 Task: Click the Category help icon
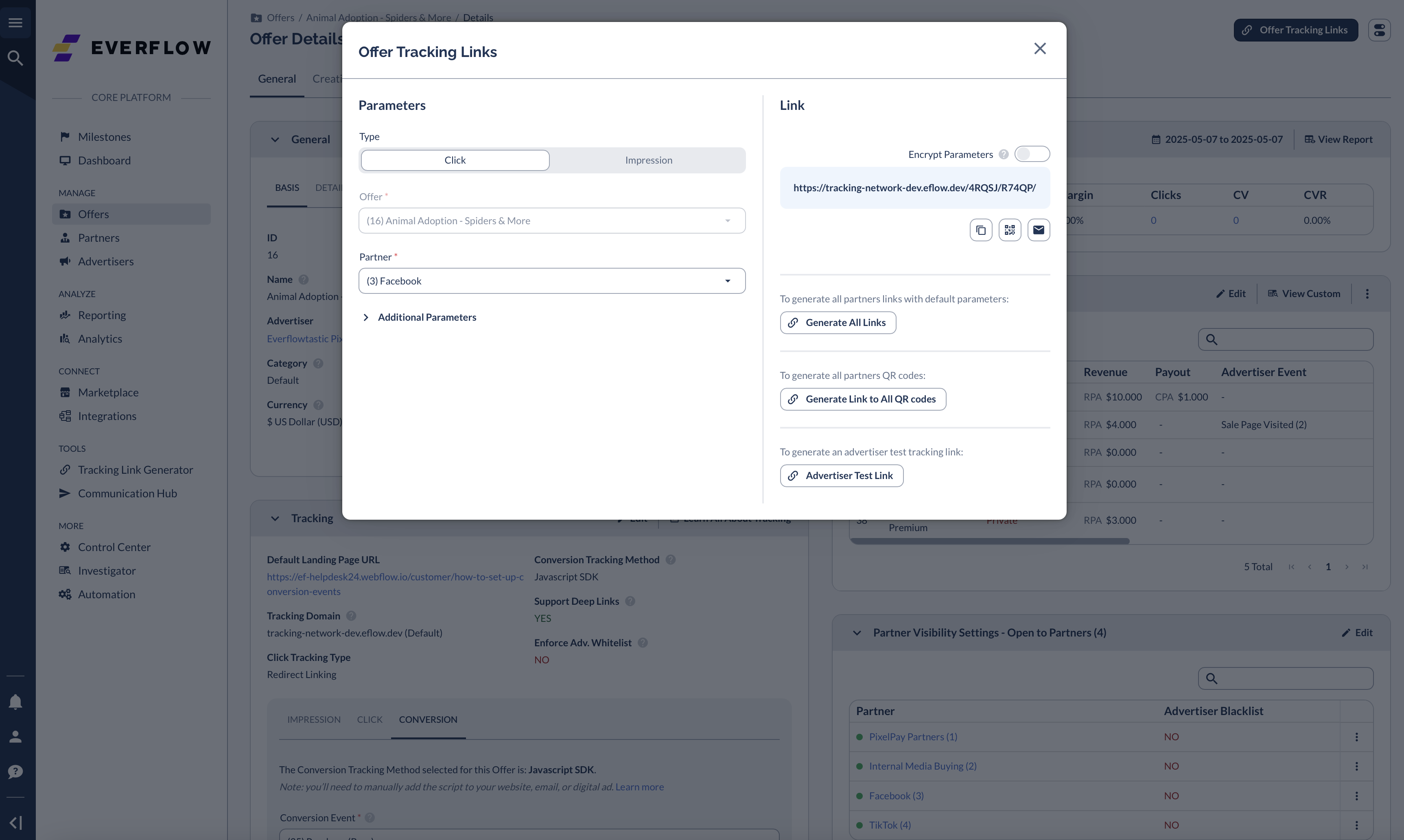pyautogui.click(x=318, y=363)
